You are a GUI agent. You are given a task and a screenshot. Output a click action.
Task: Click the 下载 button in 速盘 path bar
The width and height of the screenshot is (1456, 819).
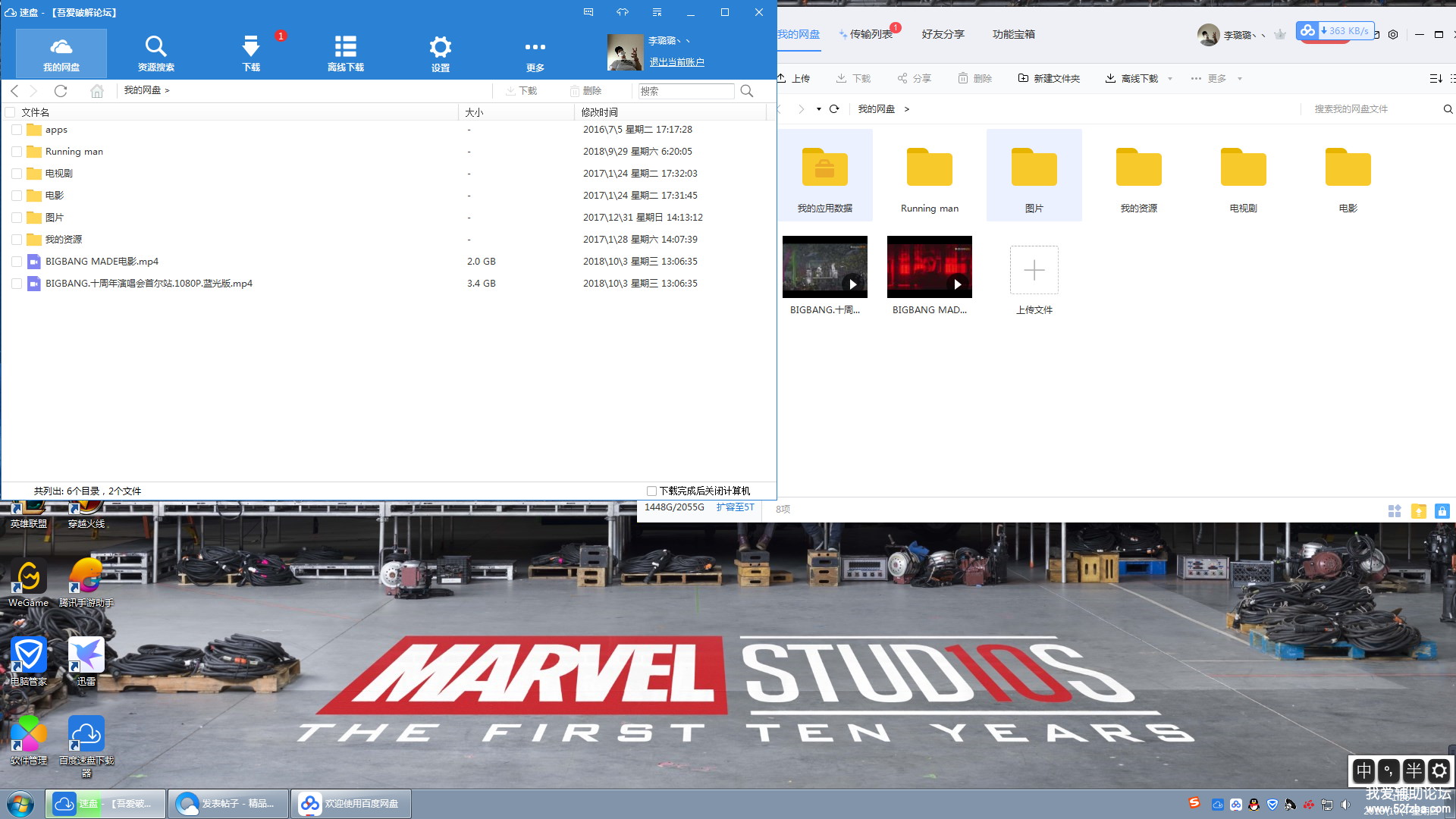(x=521, y=91)
